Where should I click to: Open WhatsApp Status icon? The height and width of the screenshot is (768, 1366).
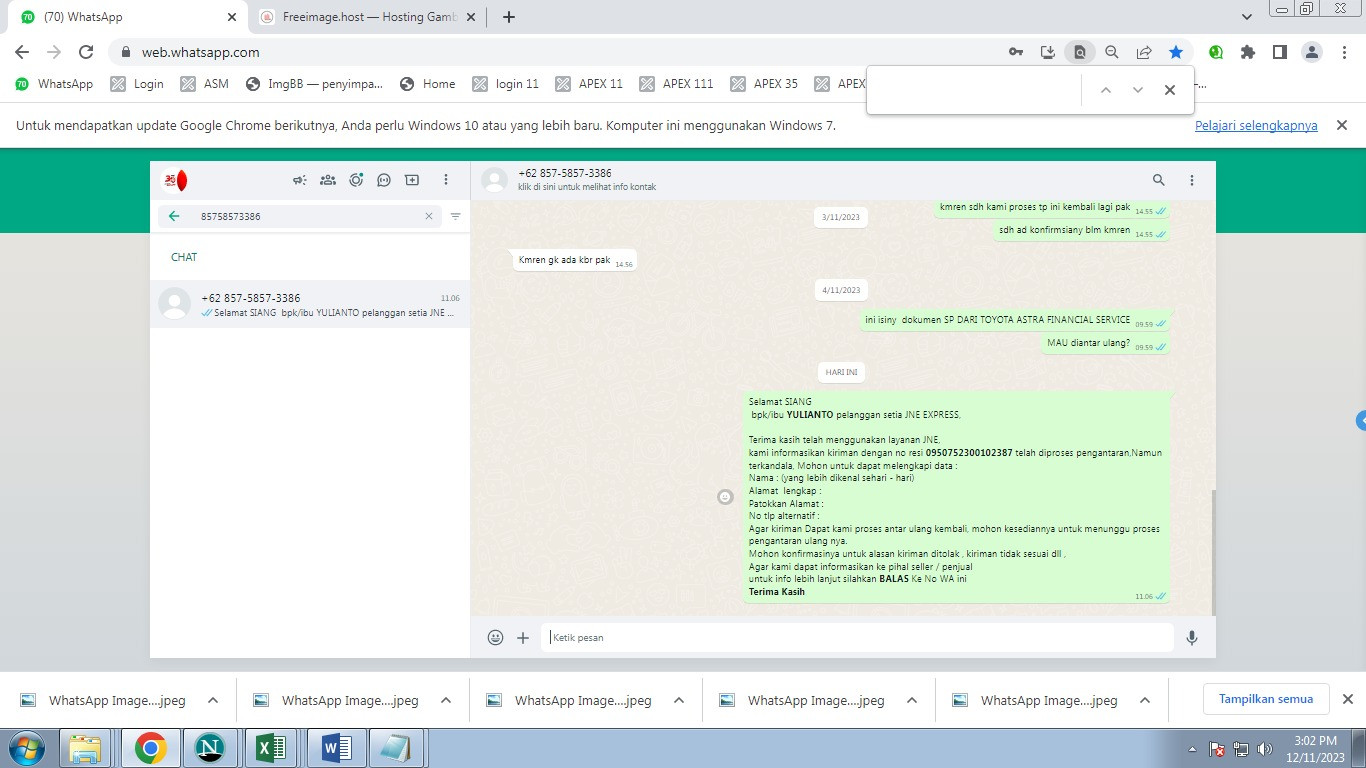point(356,180)
